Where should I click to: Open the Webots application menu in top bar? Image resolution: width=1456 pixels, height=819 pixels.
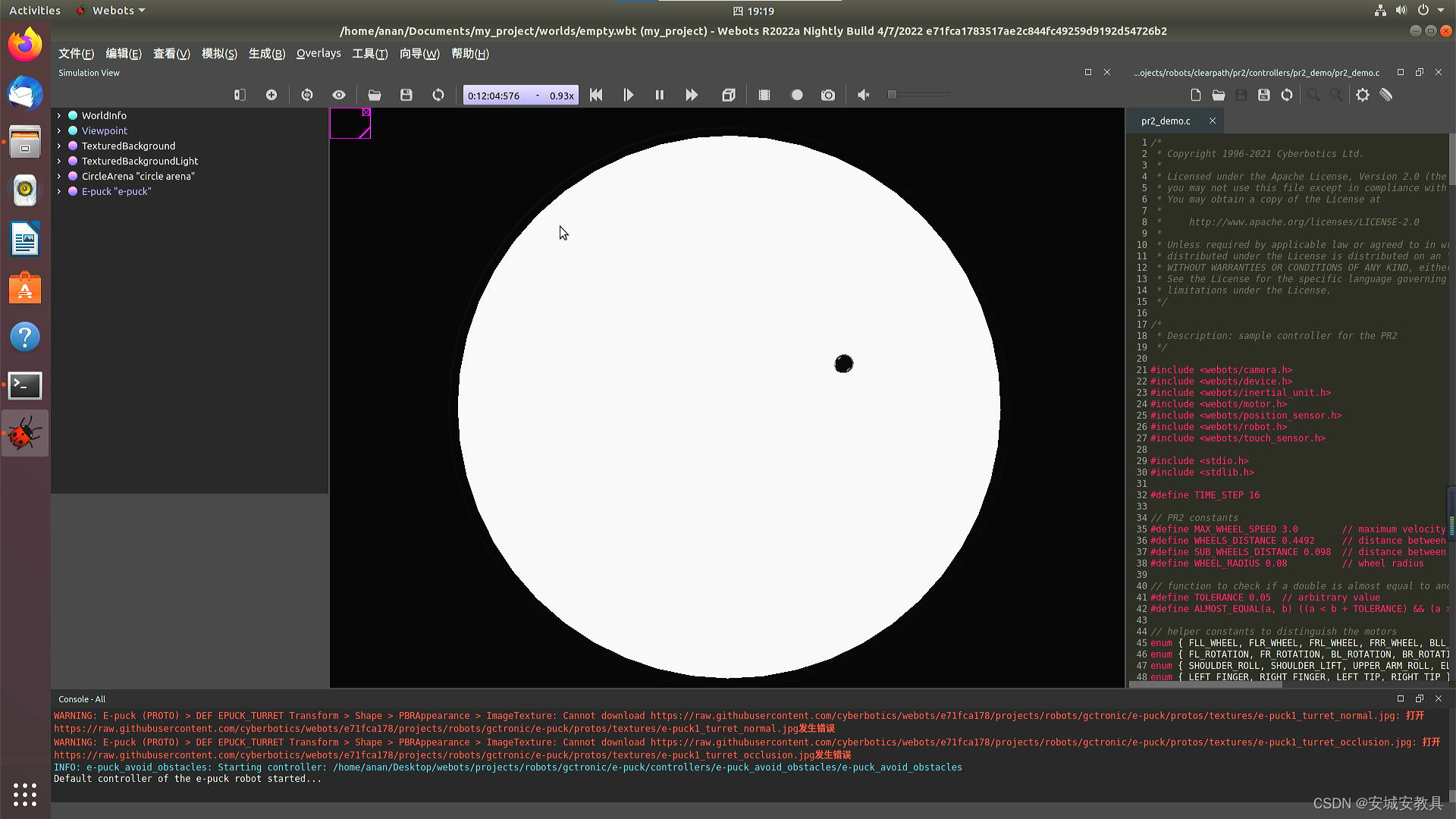pos(111,11)
